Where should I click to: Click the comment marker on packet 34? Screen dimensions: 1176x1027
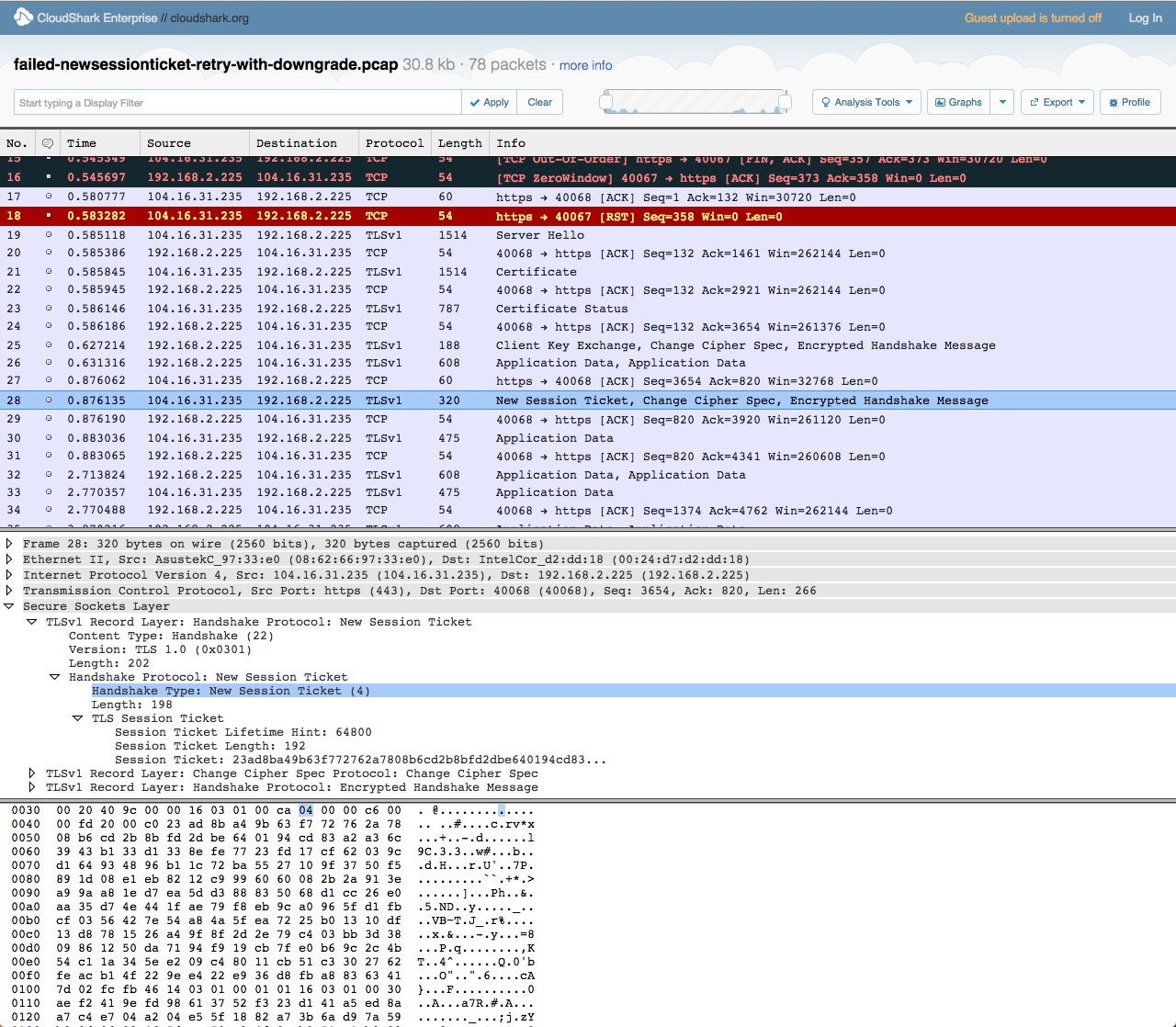tap(49, 510)
